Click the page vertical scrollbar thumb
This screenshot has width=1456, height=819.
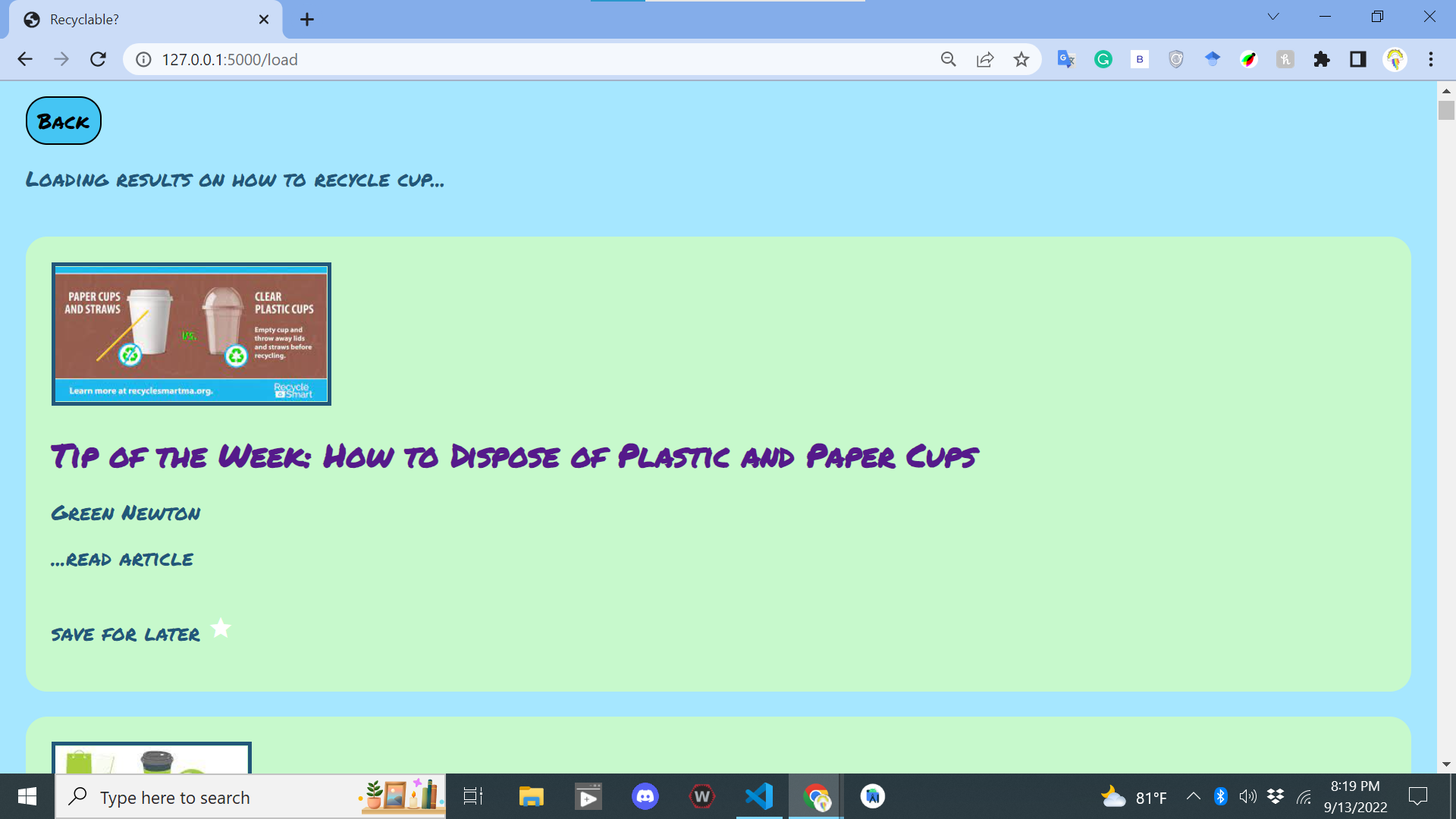pos(1446,110)
